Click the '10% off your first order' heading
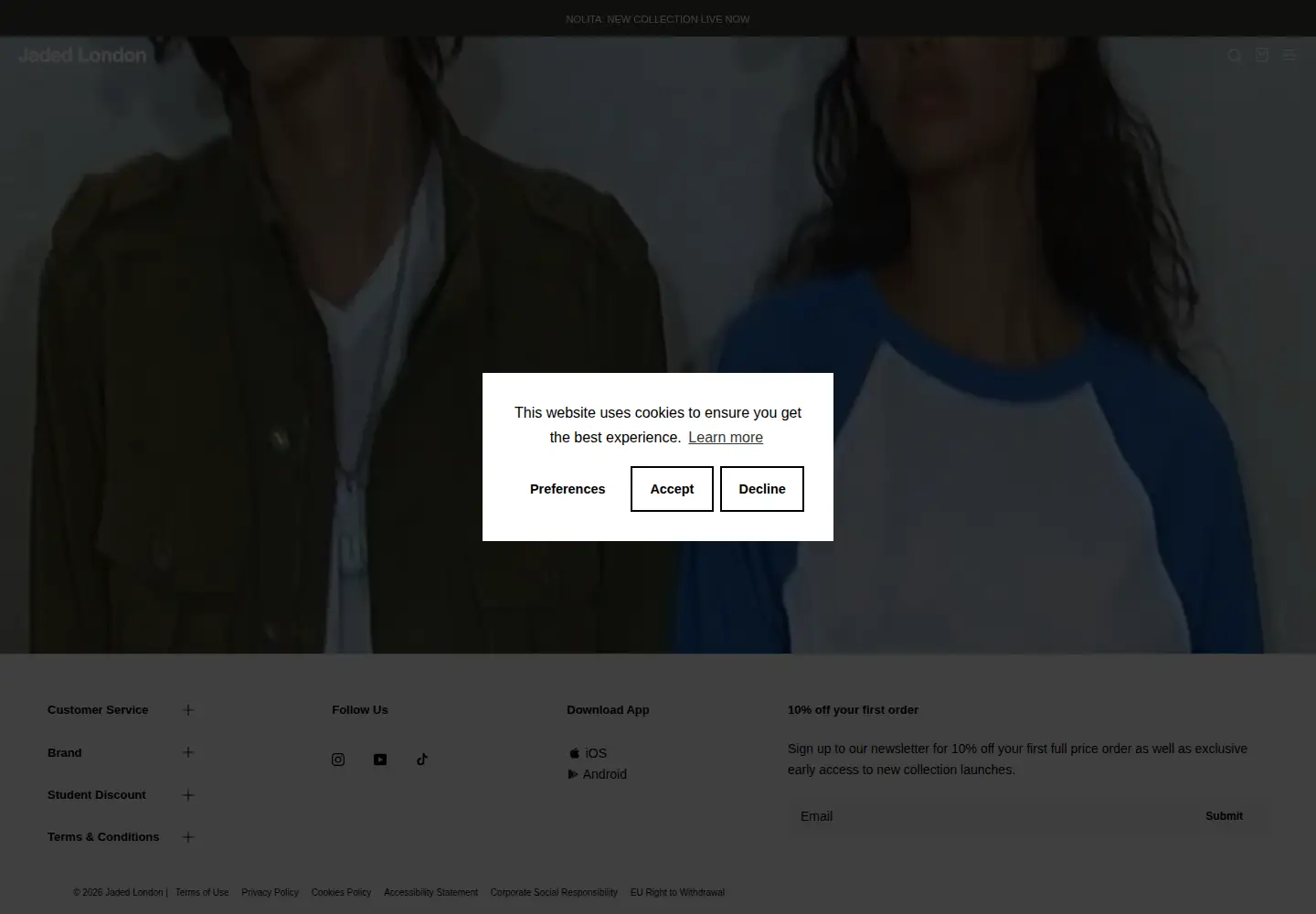1316x914 pixels. [853, 710]
